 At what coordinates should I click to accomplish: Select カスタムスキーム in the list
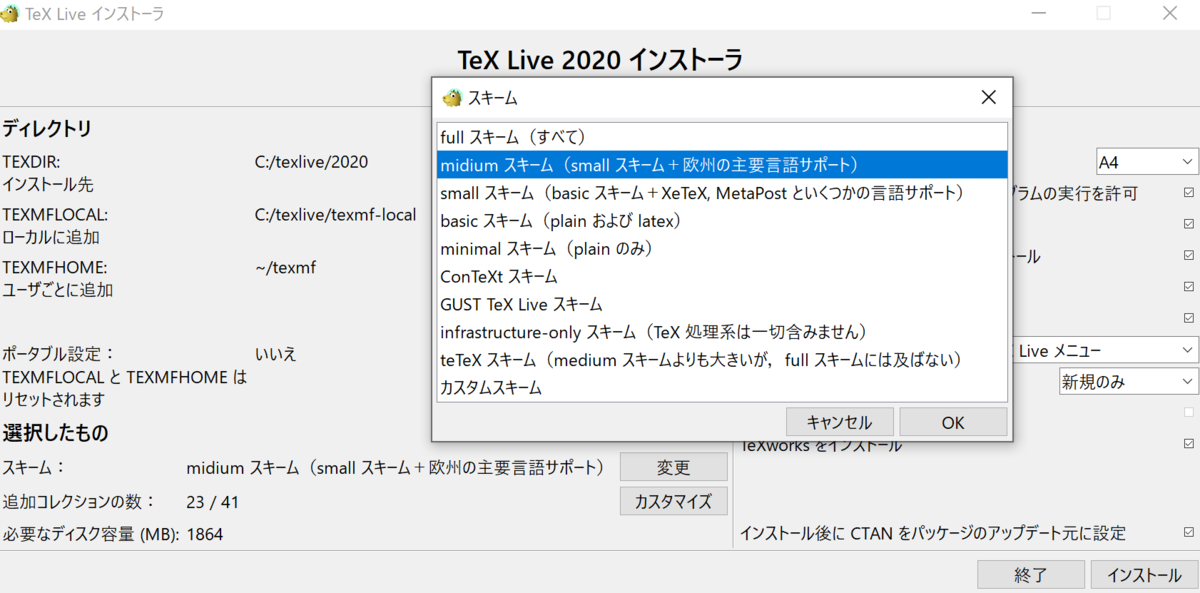(722, 387)
